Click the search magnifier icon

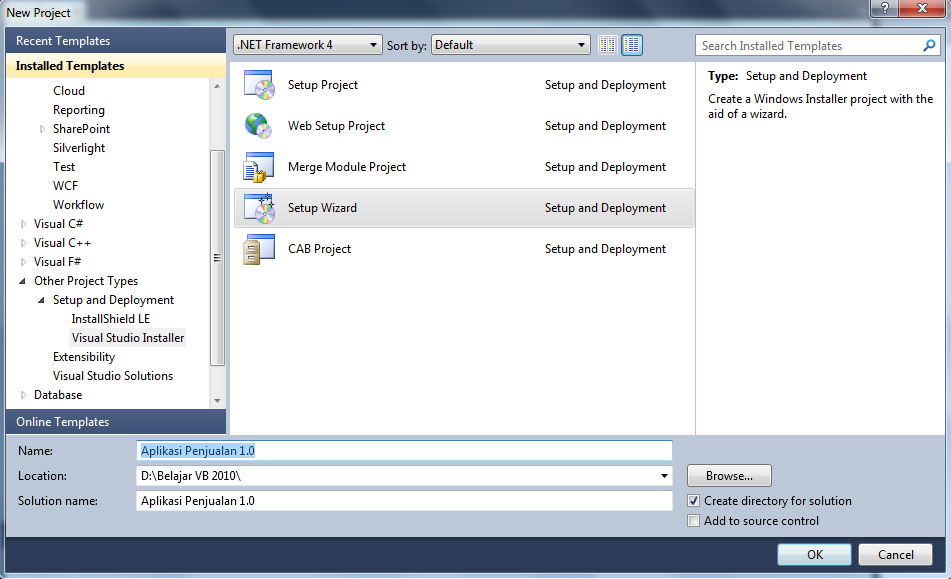click(929, 45)
